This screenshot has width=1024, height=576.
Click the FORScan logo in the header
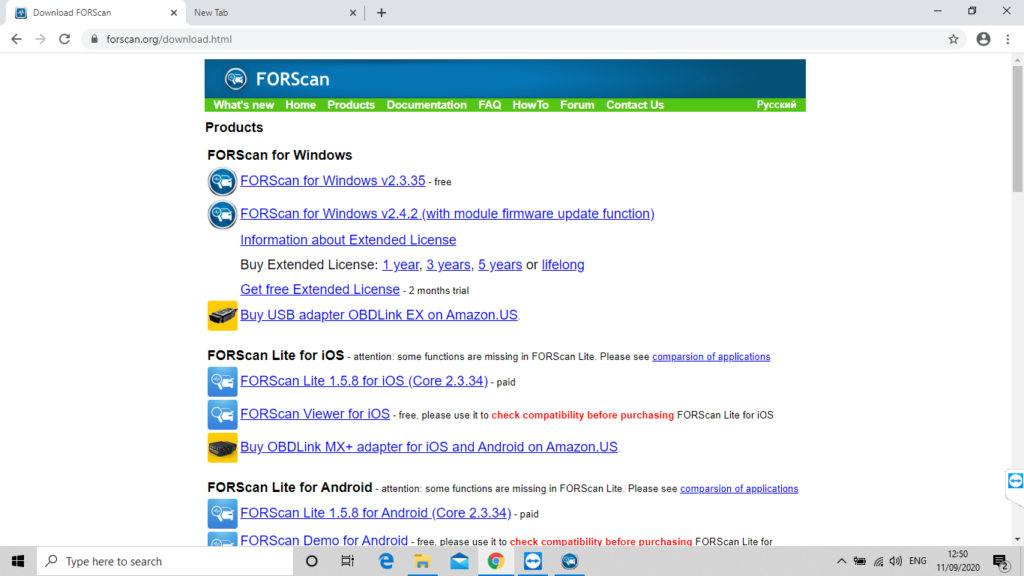(236, 79)
